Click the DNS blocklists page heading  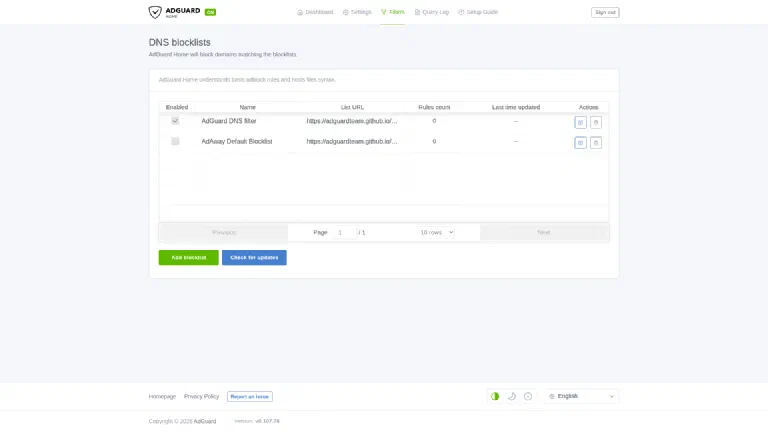(180, 43)
